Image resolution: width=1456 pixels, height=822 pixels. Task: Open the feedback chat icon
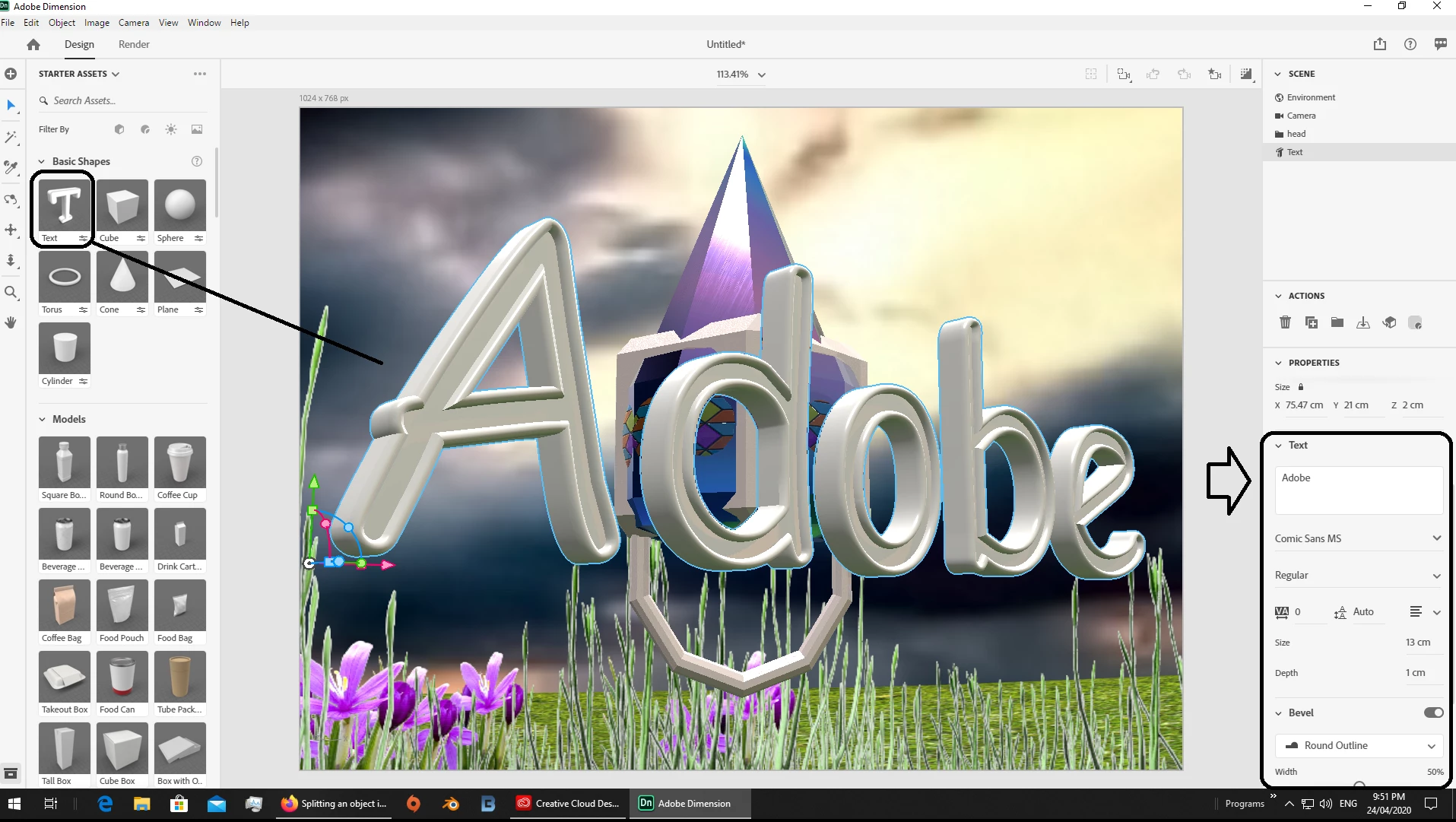pyautogui.click(x=1441, y=44)
